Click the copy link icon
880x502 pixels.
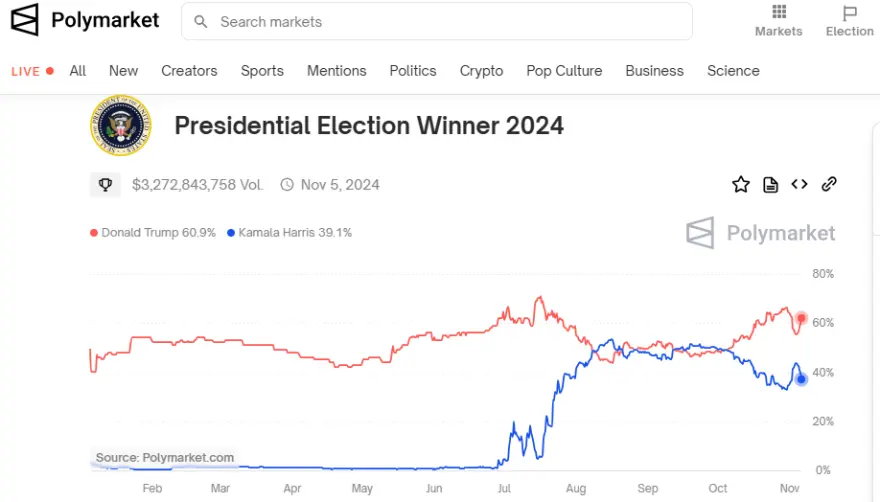pos(828,184)
